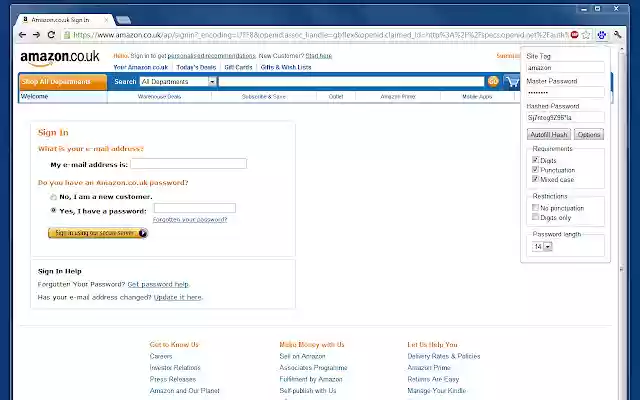Click the Autofill Hash button
This screenshot has width=640, height=400.
point(549,134)
